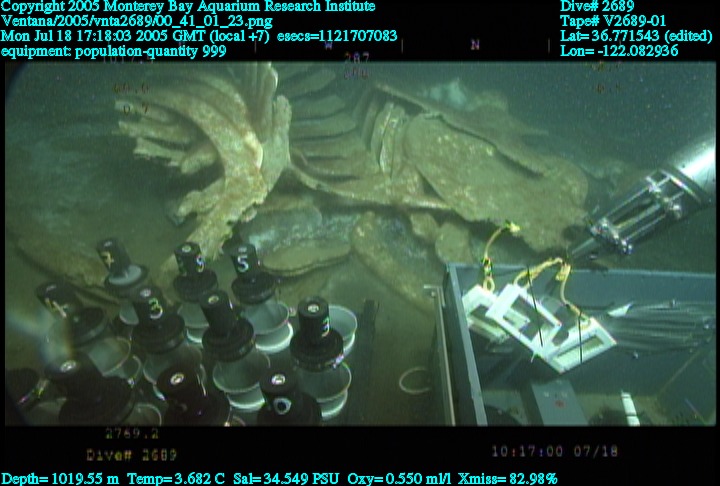Click the Xmiss=82.98% value
The image size is (720, 486).
(x=510, y=478)
